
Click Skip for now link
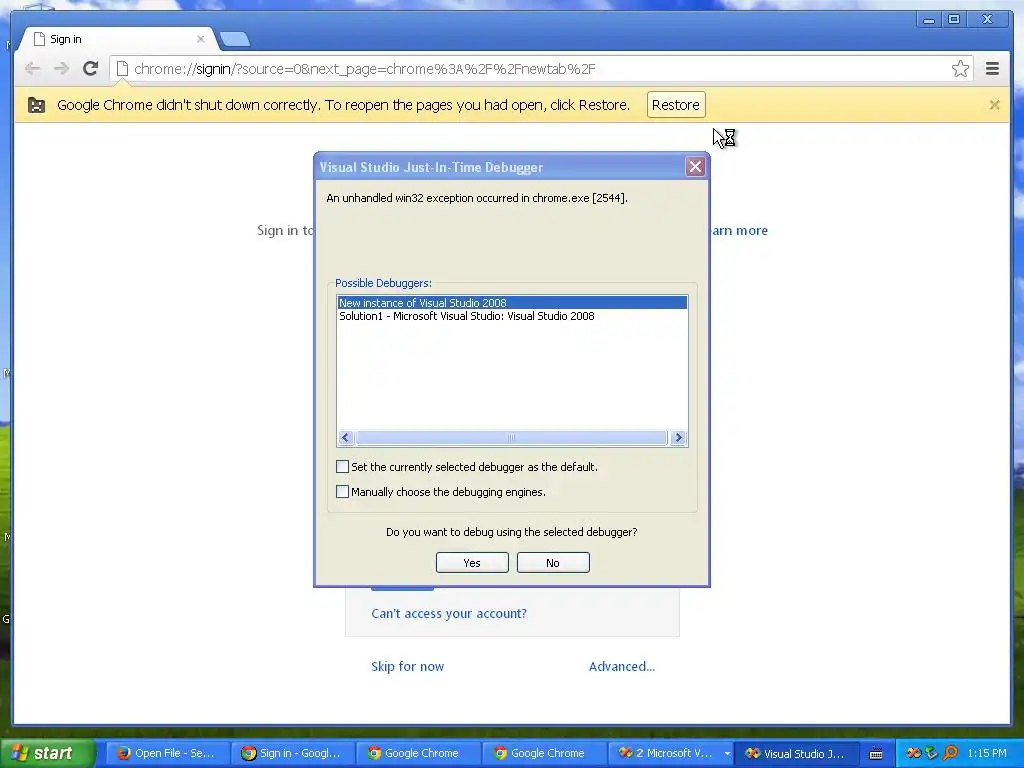point(408,666)
